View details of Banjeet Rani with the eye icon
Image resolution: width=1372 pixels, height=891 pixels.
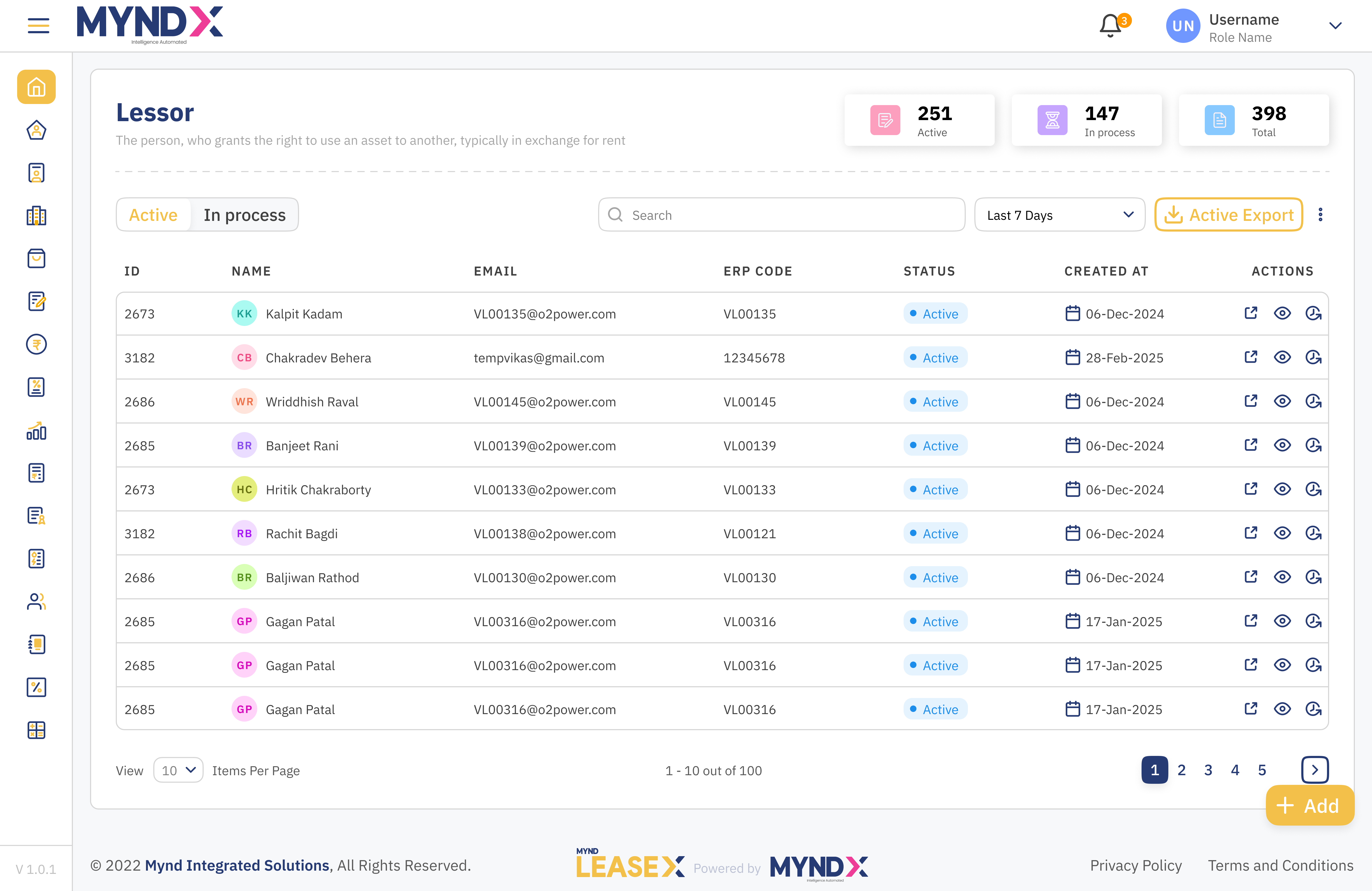[x=1283, y=445]
